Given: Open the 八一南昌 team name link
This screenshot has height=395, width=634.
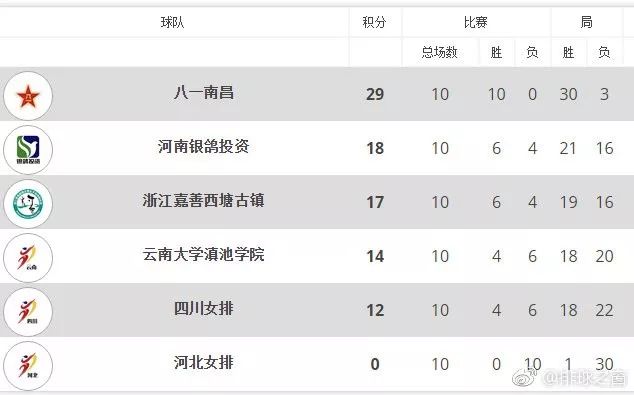Looking at the screenshot, I should point(204,93).
